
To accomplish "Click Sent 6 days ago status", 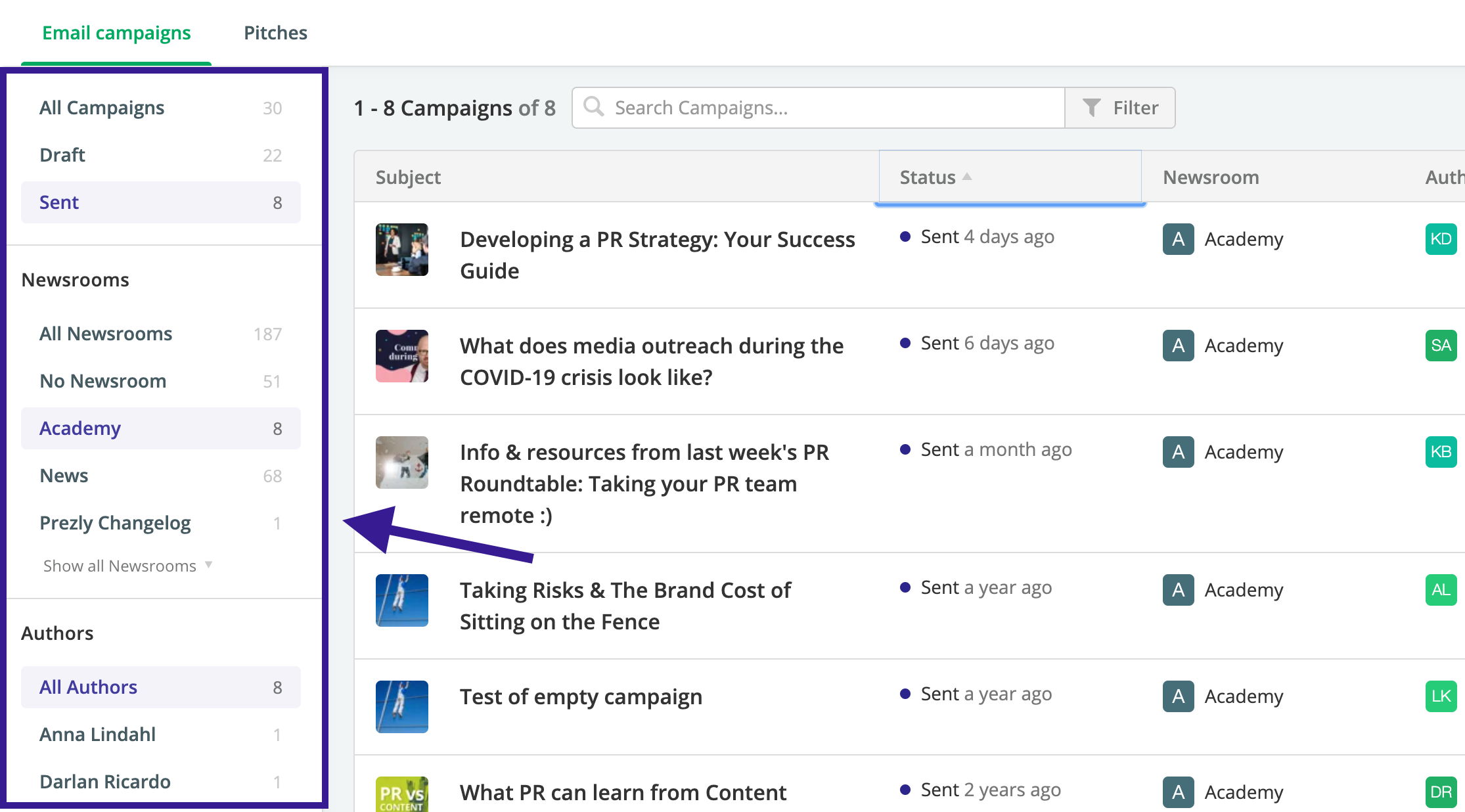I will [977, 344].
